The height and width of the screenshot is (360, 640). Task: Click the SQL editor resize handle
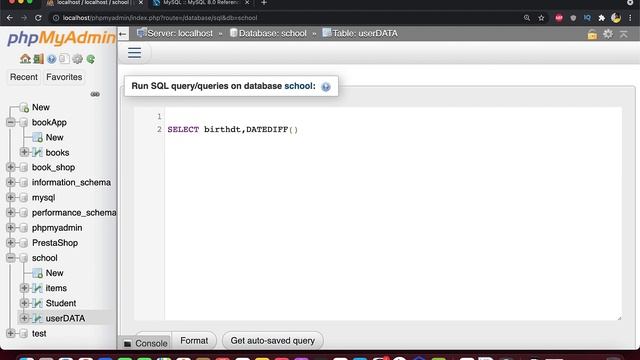tap(619, 318)
